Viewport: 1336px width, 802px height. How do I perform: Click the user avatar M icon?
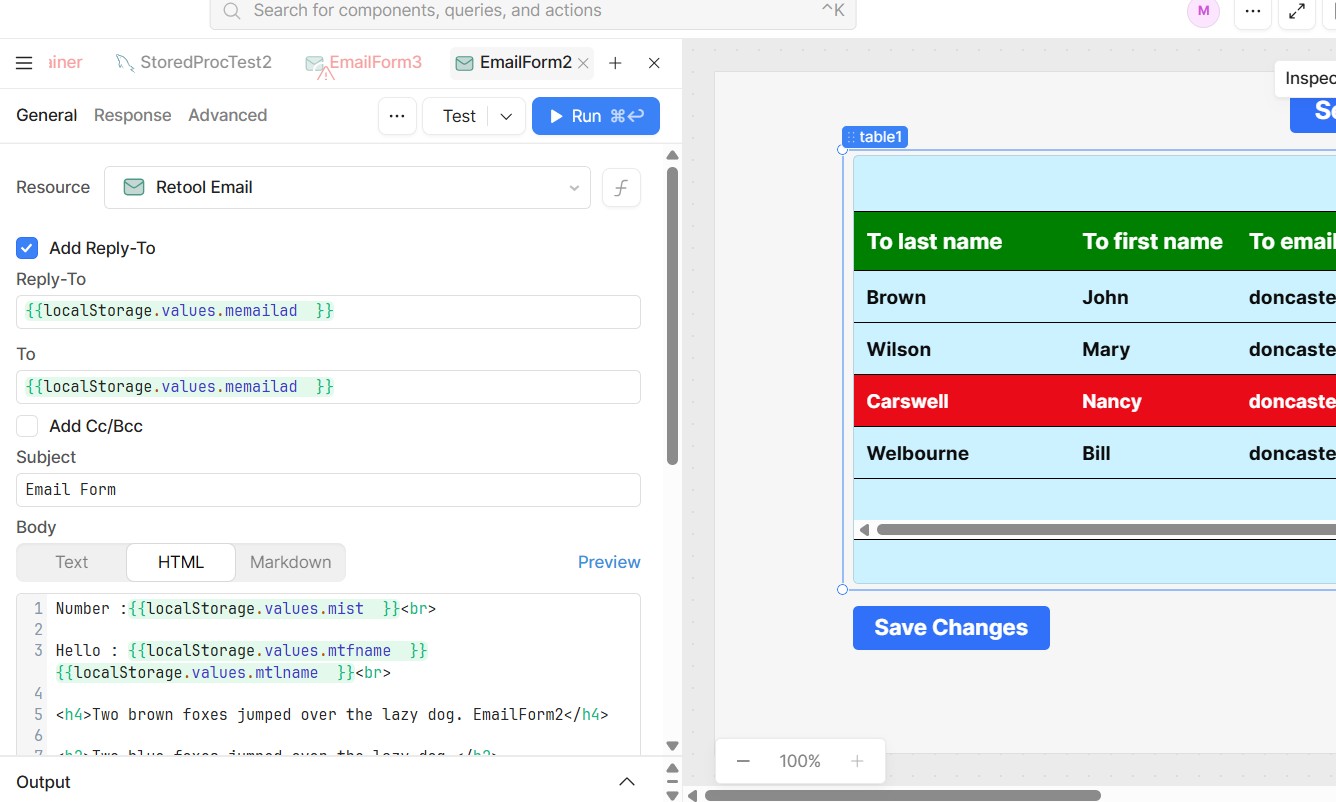pos(1203,12)
